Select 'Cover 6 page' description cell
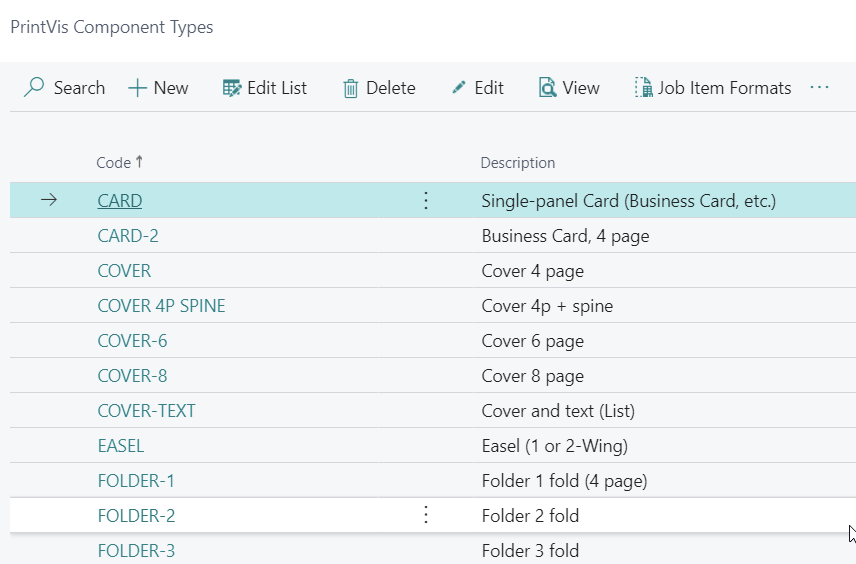Viewport: 856px width, 564px height. [x=532, y=341]
